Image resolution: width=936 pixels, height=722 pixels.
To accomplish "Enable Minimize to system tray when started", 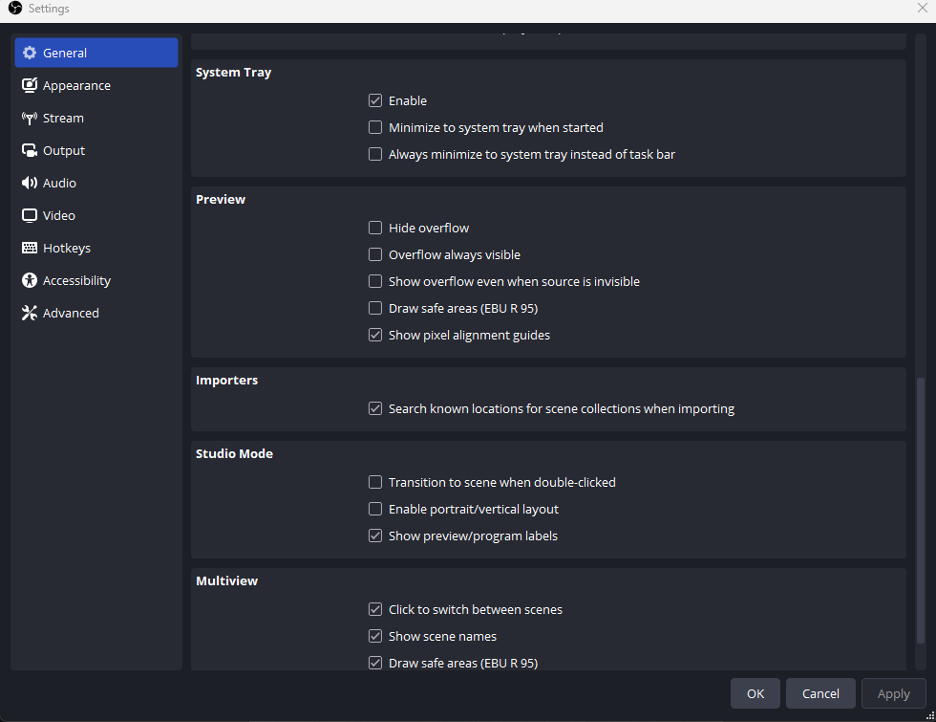I will pyautogui.click(x=375, y=128).
